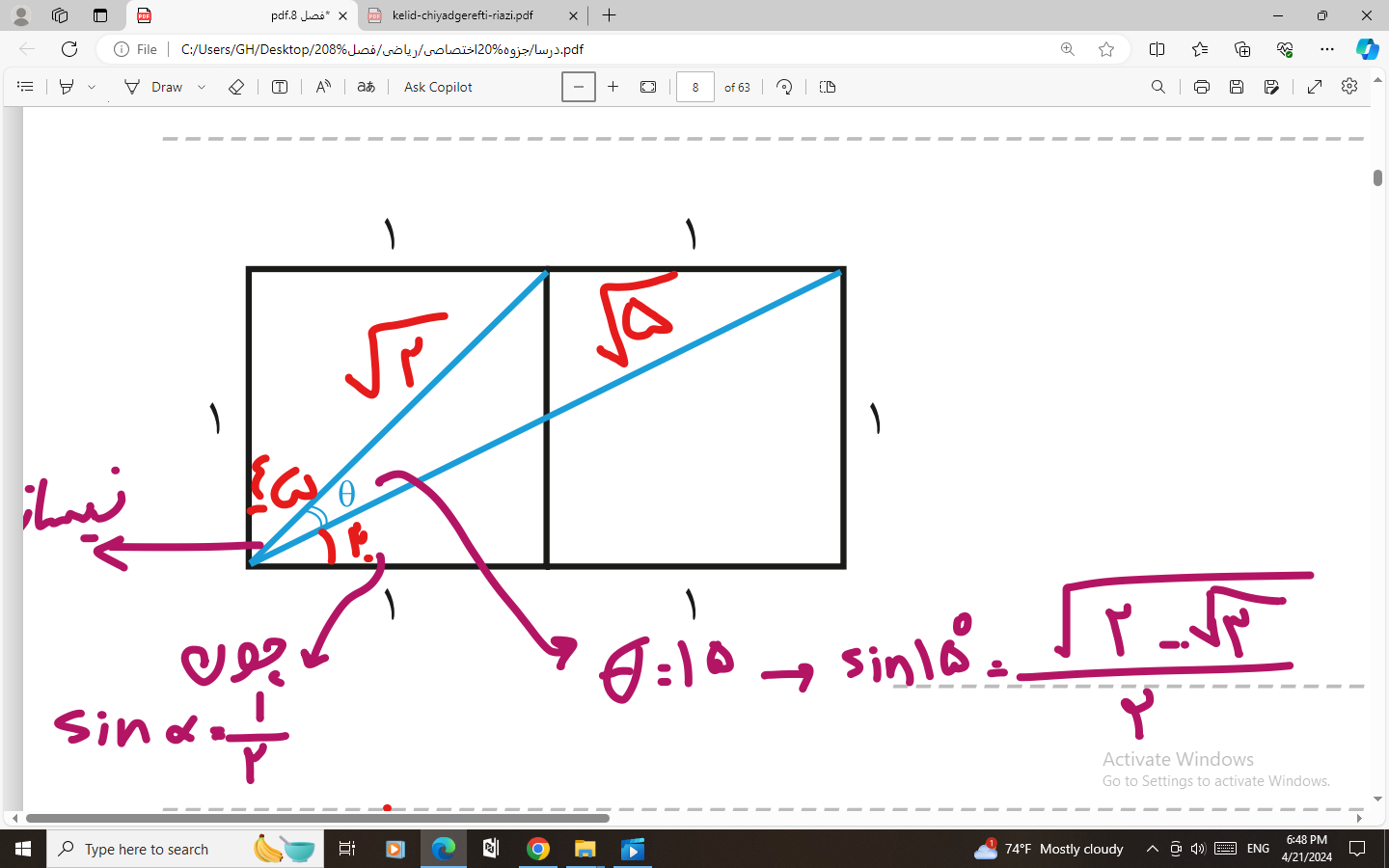Switch to kelid-chiyadgerefti-riazi.pdf tab
Image resolution: width=1389 pixels, height=868 pixels.
tap(463, 15)
